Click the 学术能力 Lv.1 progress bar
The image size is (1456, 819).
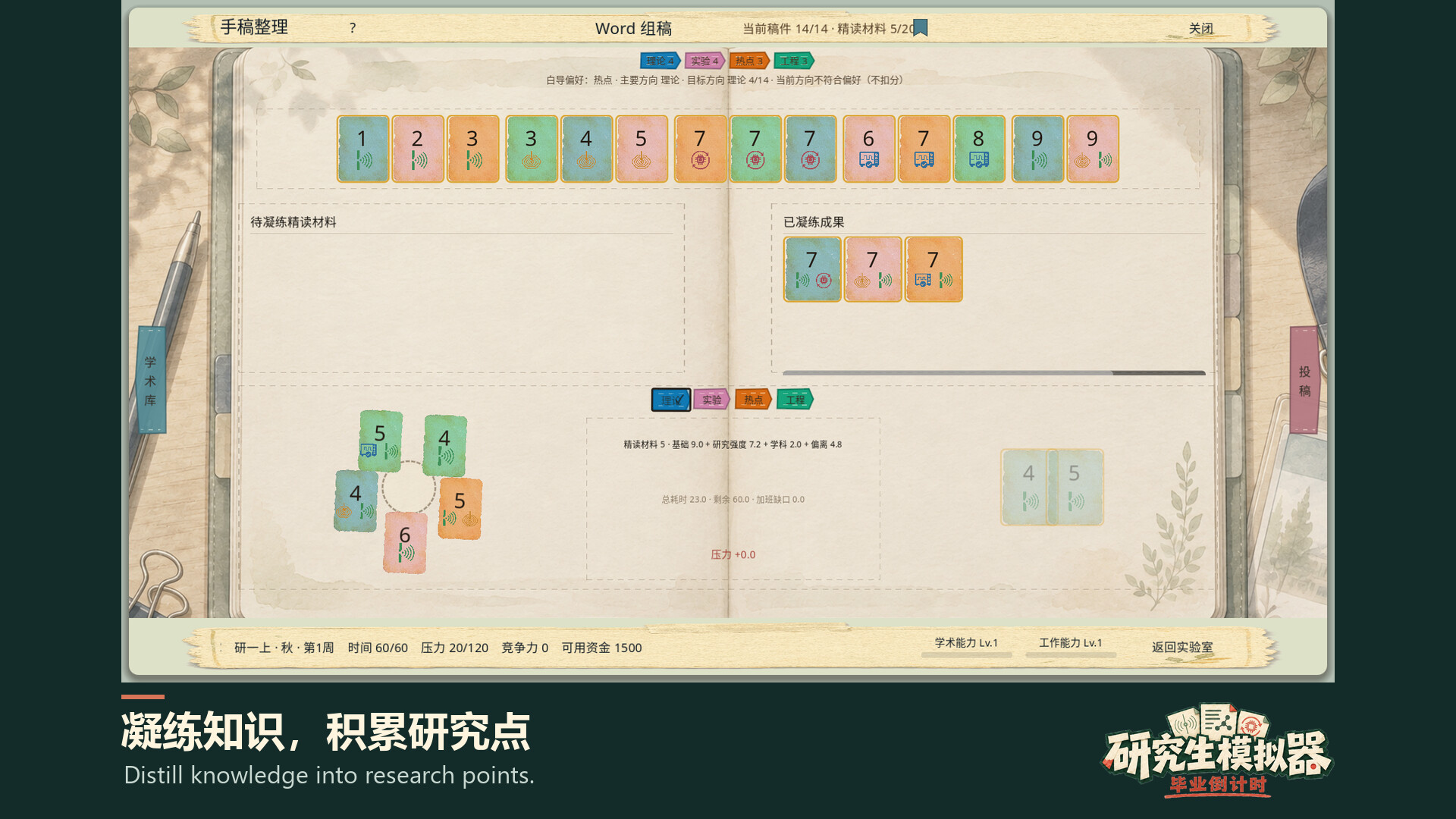(x=966, y=654)
